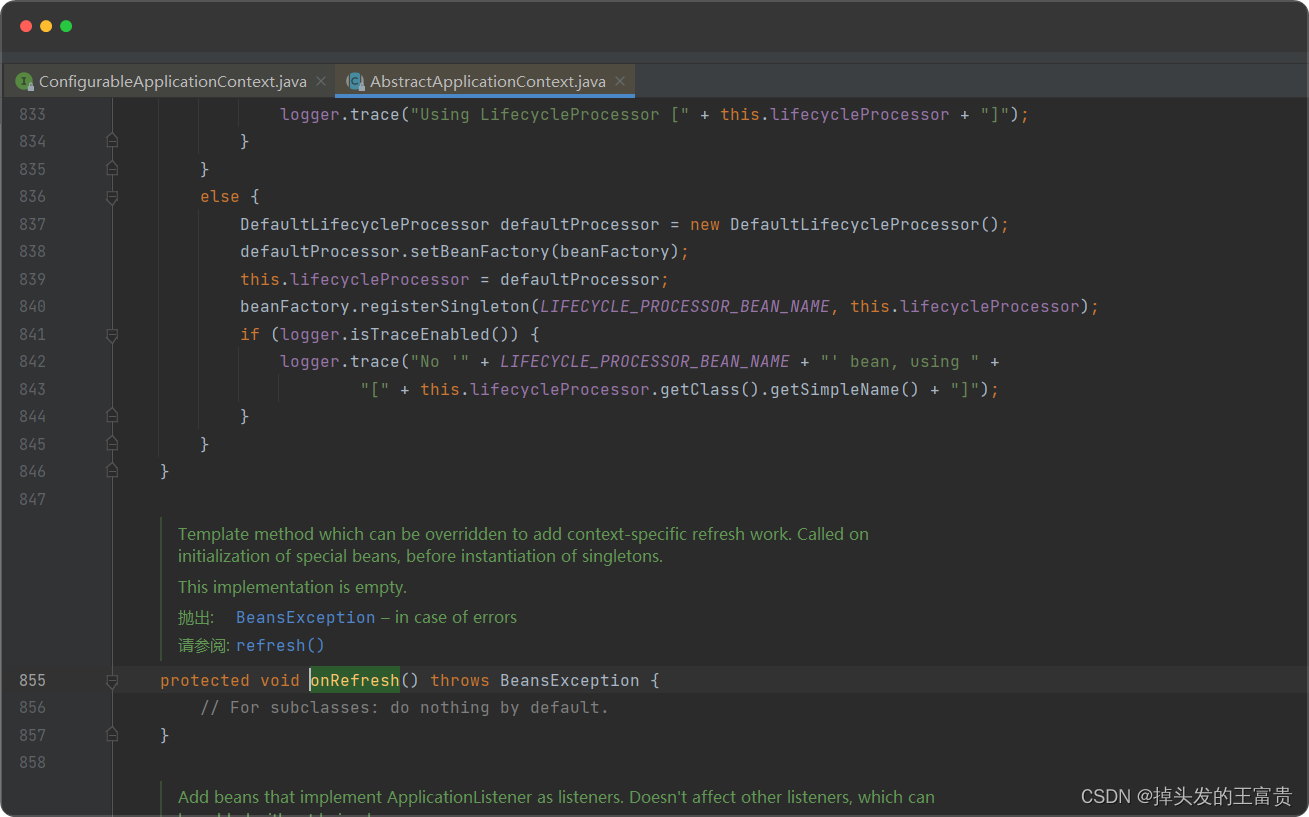Click gutter line number 833
The width and height of the screenshot is (1309, 817).
click(32, 115)
